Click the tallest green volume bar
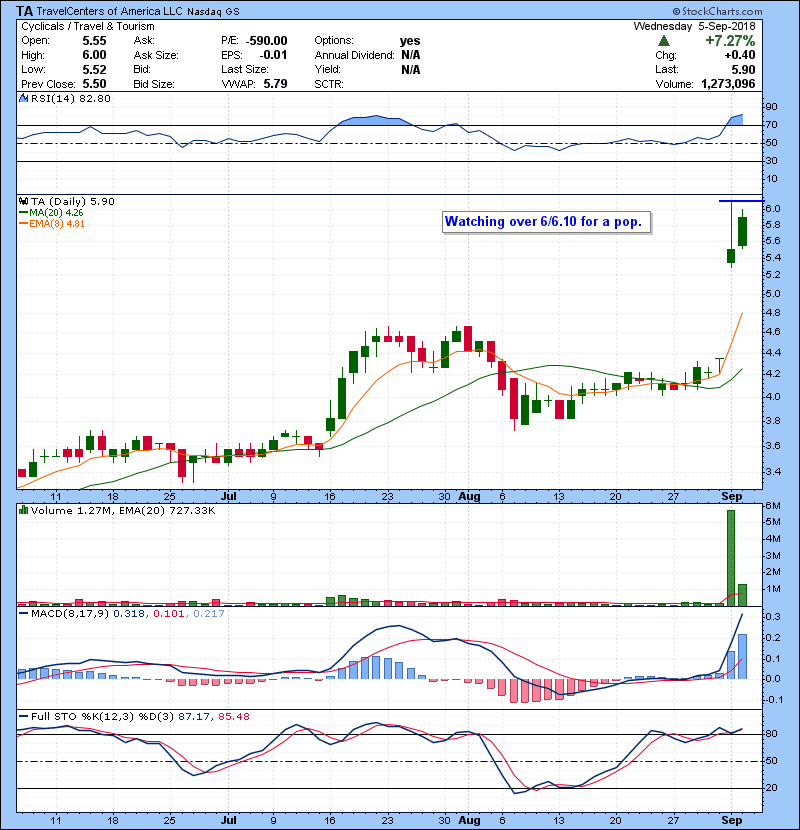Image resolution: width=800 pixels, height=830 pixels. (731, 558)
